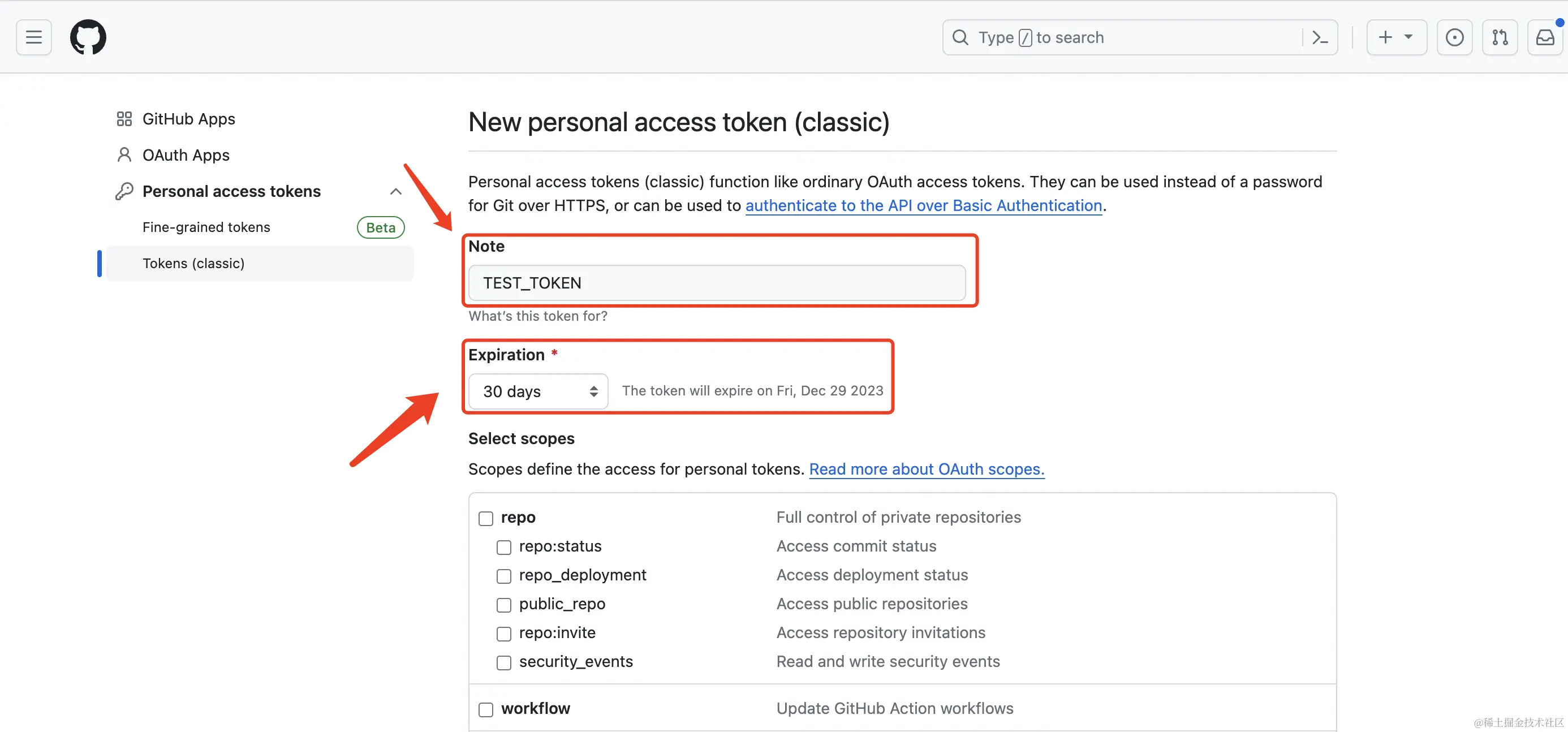Open the hamburger navigation menu
The width and height of the screenshot is (1568, 732).
[33, 38]
